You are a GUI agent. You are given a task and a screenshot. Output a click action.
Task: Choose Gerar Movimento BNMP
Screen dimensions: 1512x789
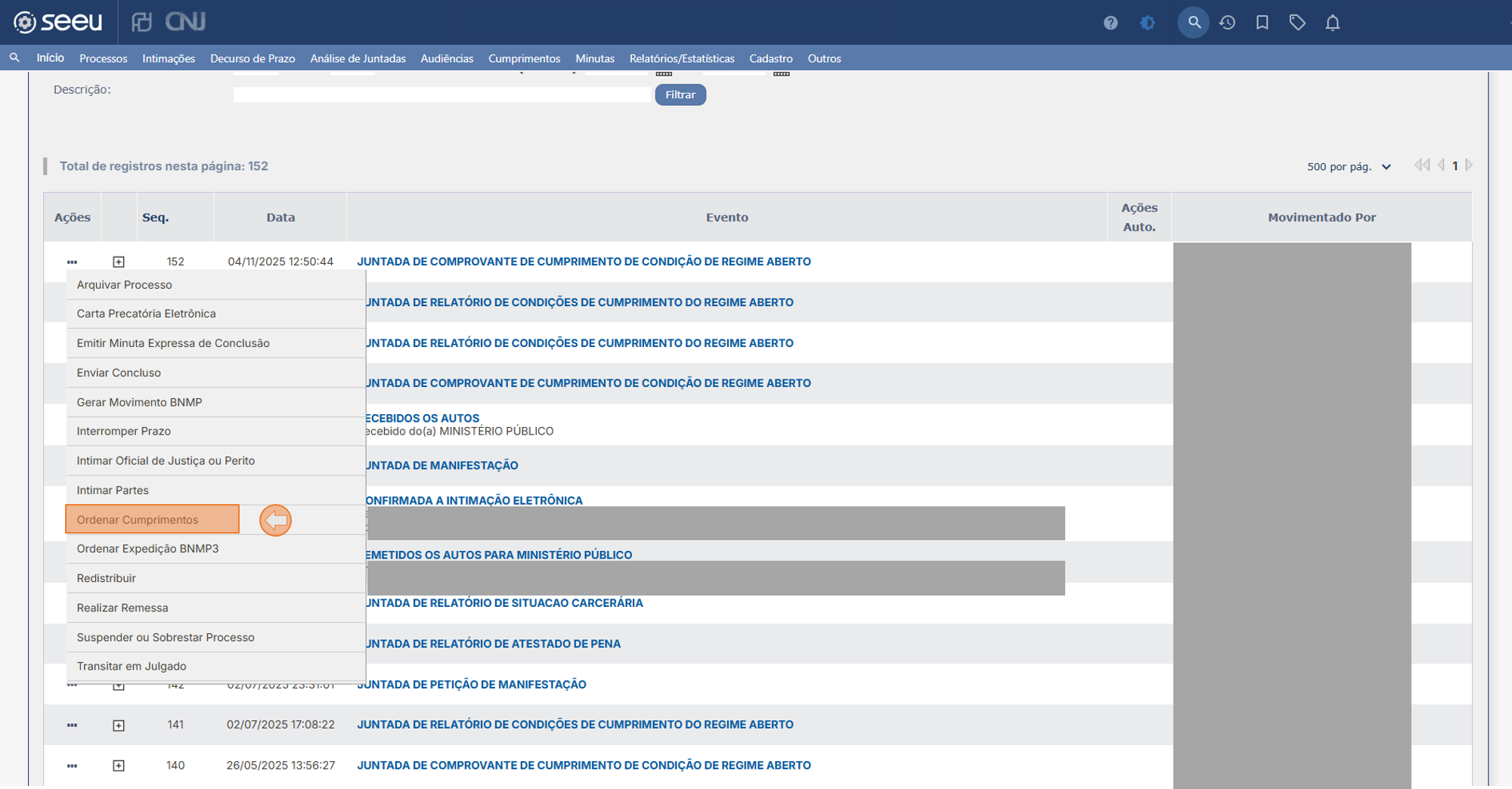(216, 402)
